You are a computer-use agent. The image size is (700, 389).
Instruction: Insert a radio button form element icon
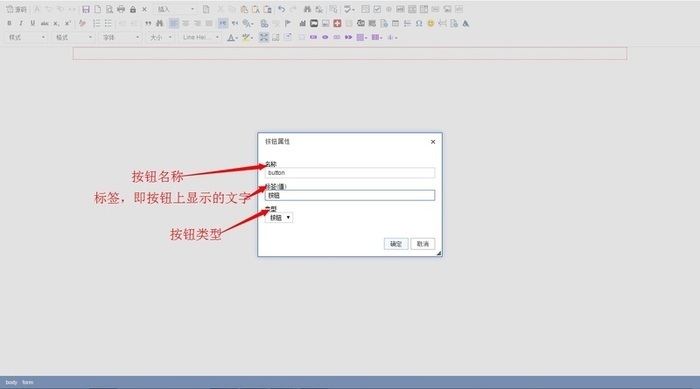pos(388,9)
